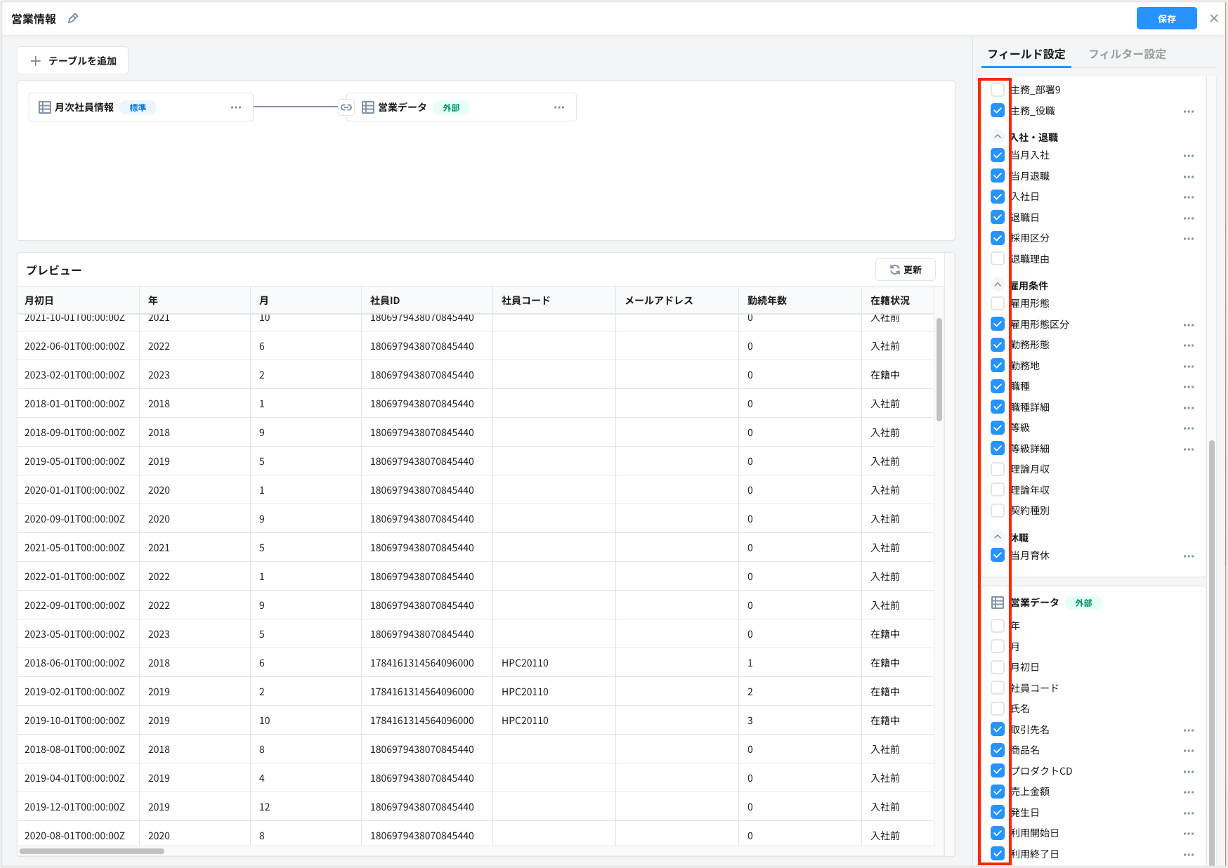Screen dimensions: 1228x868
Task: Collapse the 雇用条件 field group
Action: point(997,285)
